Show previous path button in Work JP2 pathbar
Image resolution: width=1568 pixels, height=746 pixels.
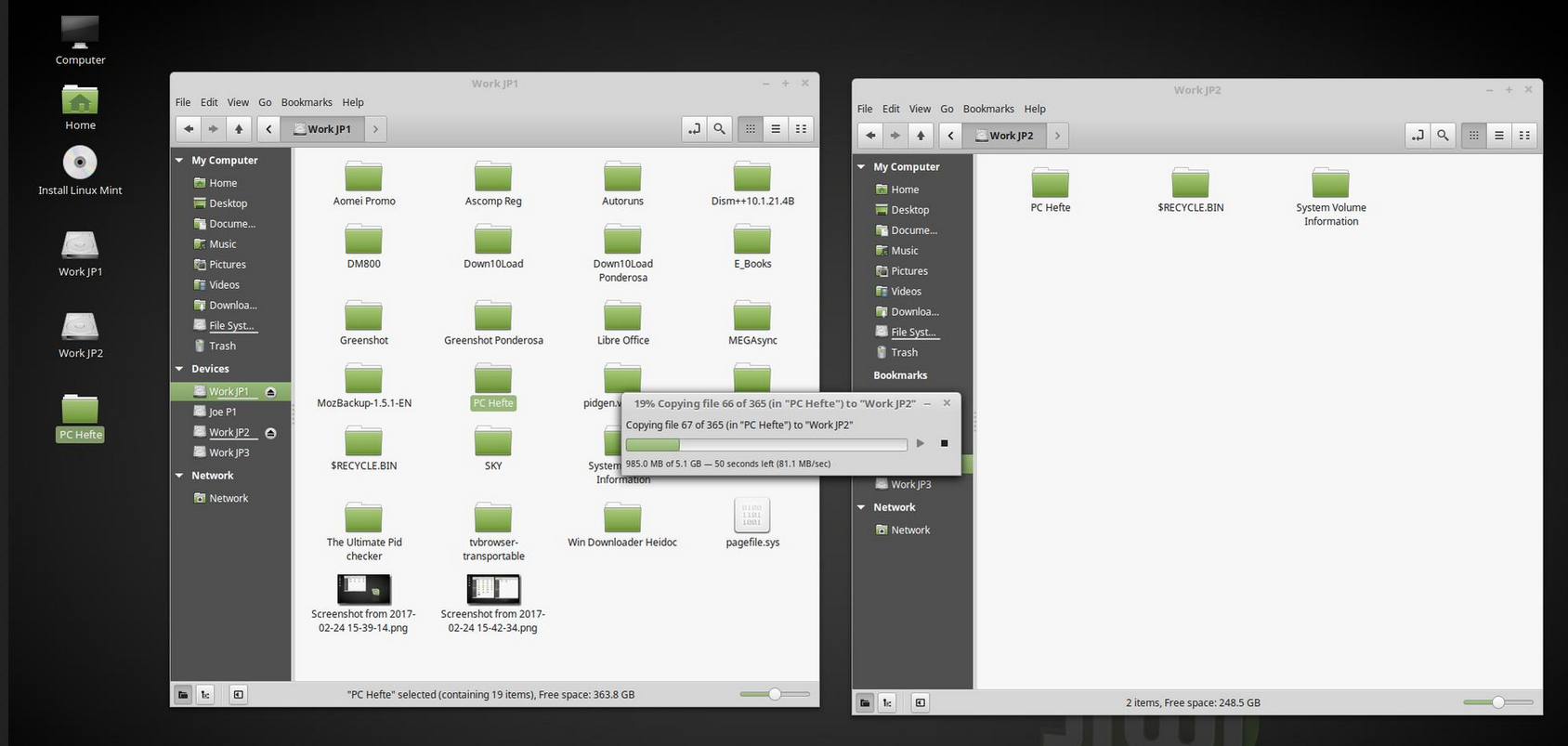950,136
